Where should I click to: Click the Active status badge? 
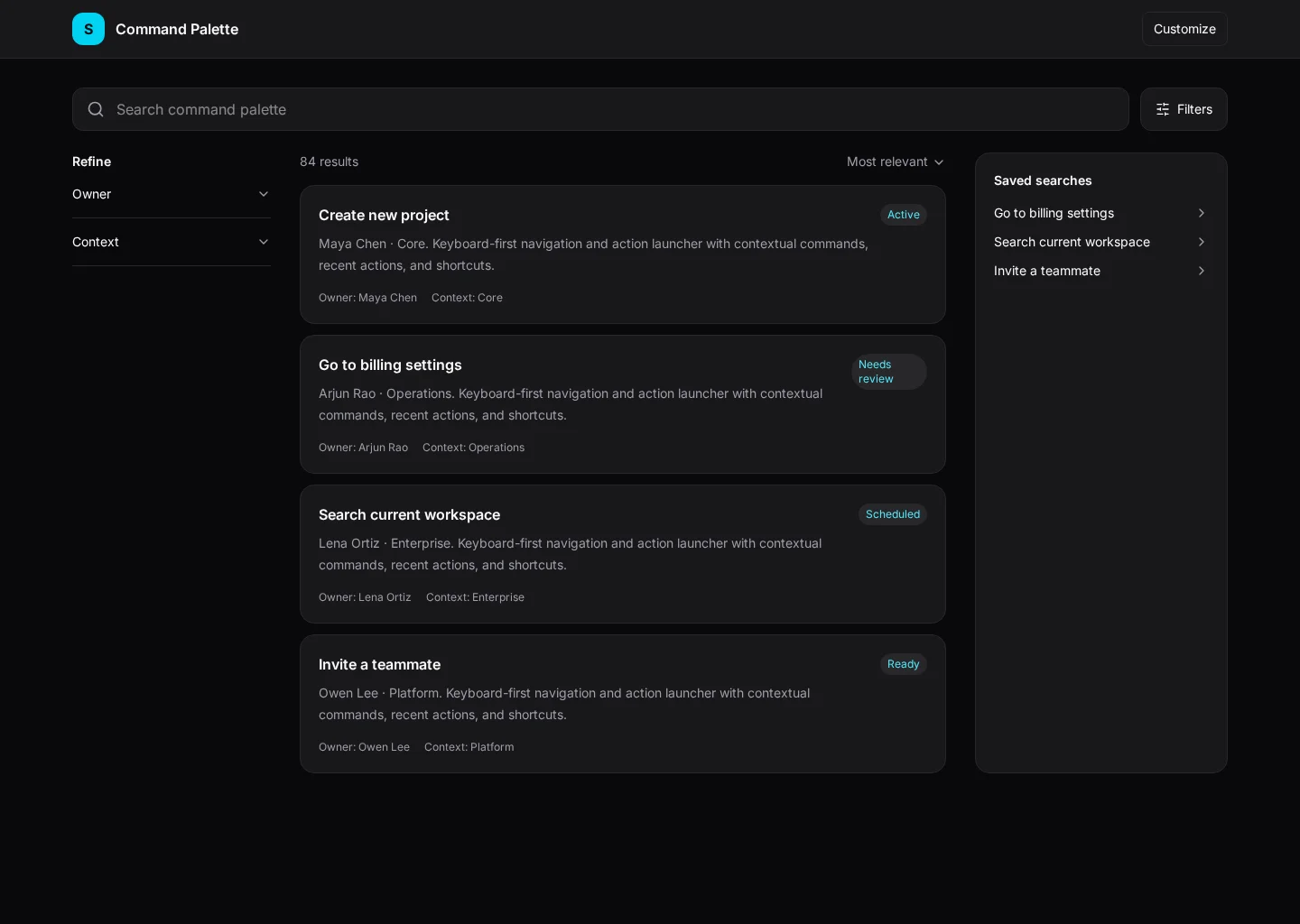904,215
